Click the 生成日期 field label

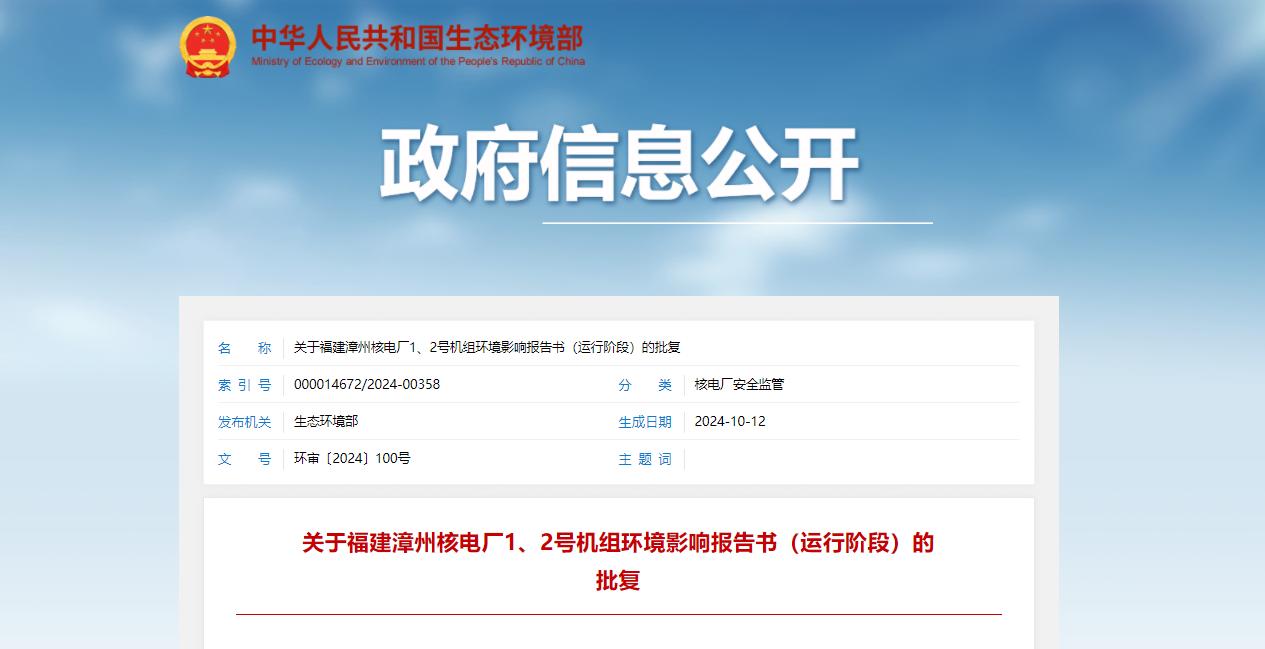[645, 422]
